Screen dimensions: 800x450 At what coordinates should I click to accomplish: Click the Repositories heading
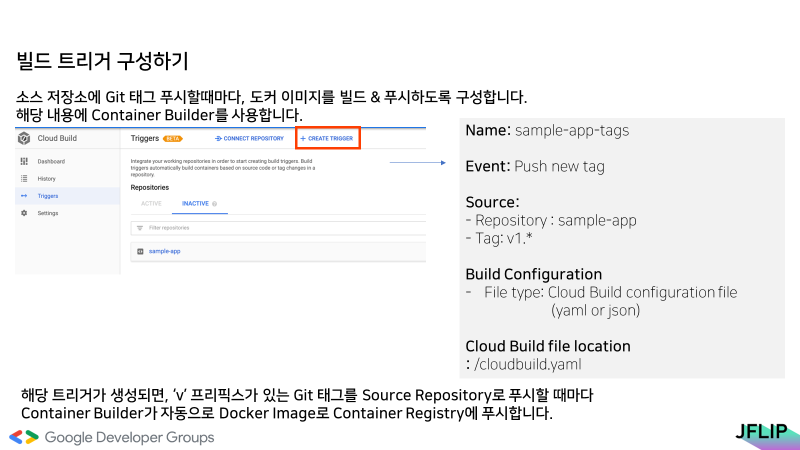(x=149, y=187)
